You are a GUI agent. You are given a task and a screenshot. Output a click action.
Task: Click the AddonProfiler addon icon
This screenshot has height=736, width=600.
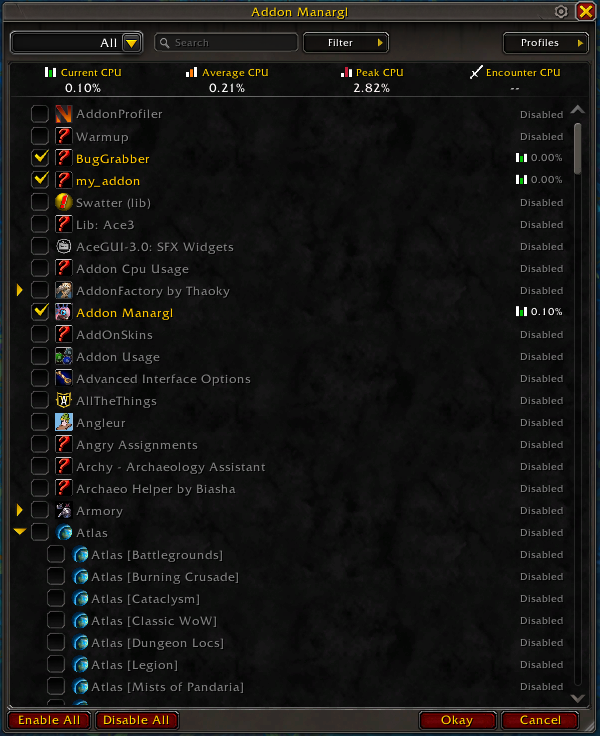63,114
